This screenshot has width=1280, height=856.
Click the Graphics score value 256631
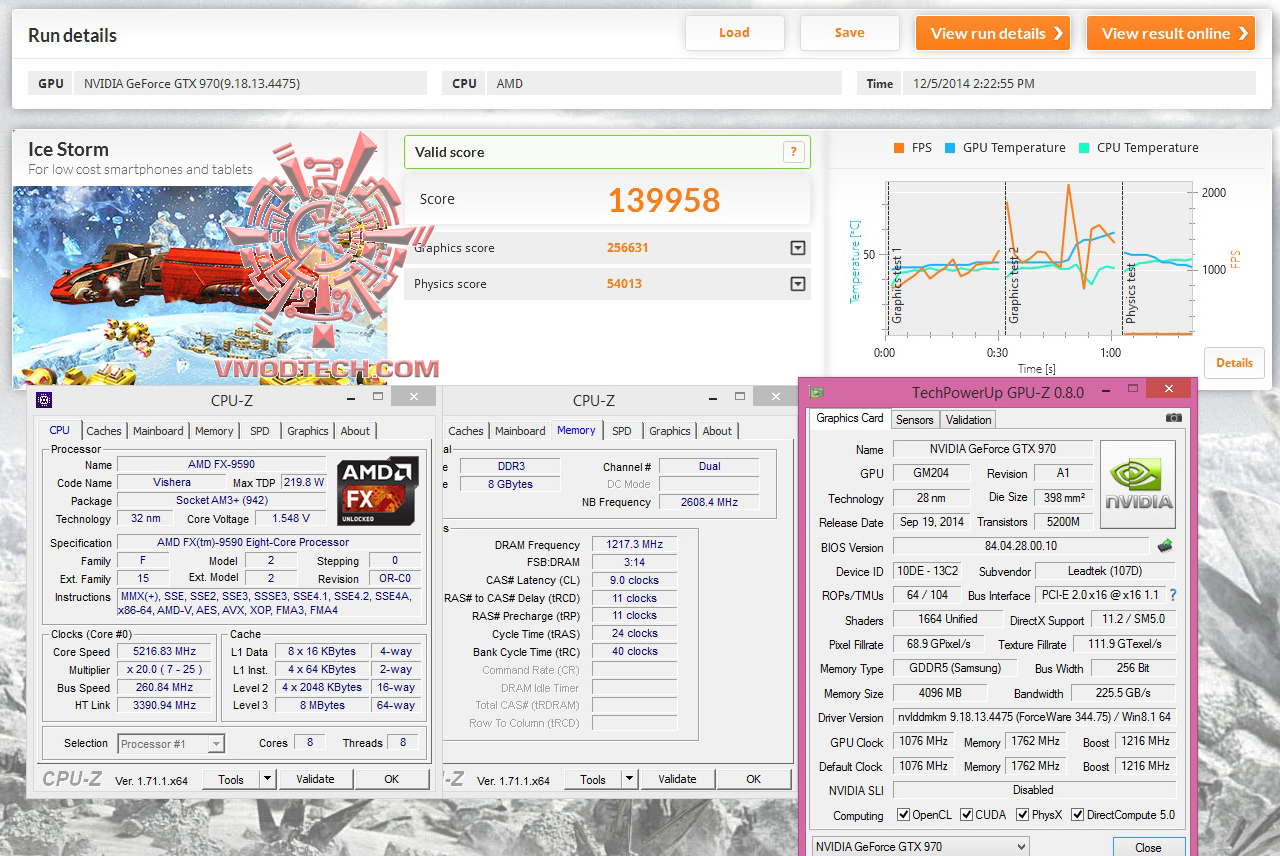tap(626, 248)
